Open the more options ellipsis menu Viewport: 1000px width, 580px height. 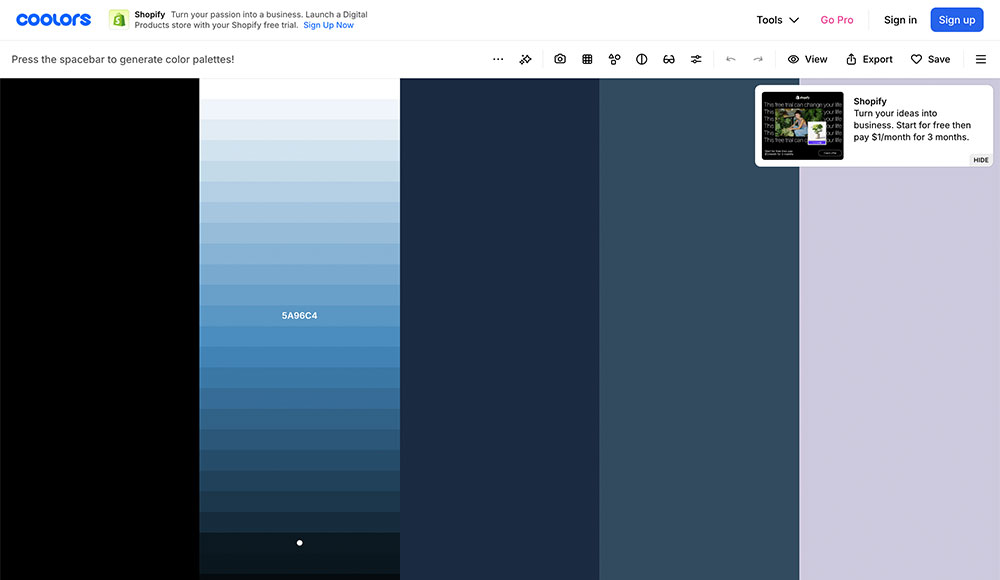(498, 59)
